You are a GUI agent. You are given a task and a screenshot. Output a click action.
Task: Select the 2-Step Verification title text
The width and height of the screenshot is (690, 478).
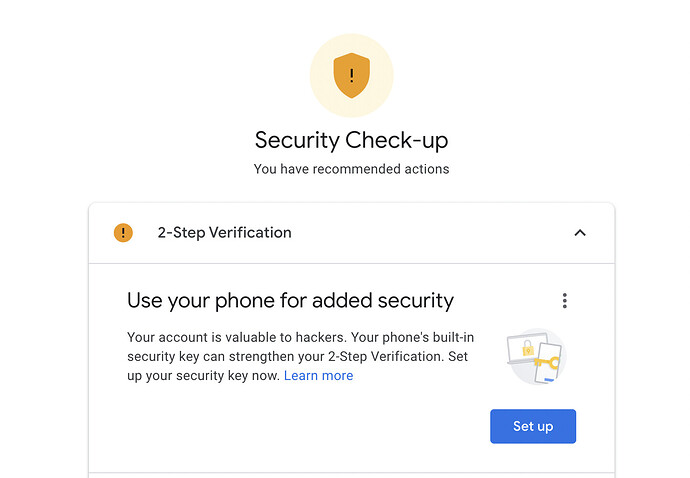(224, 233)
